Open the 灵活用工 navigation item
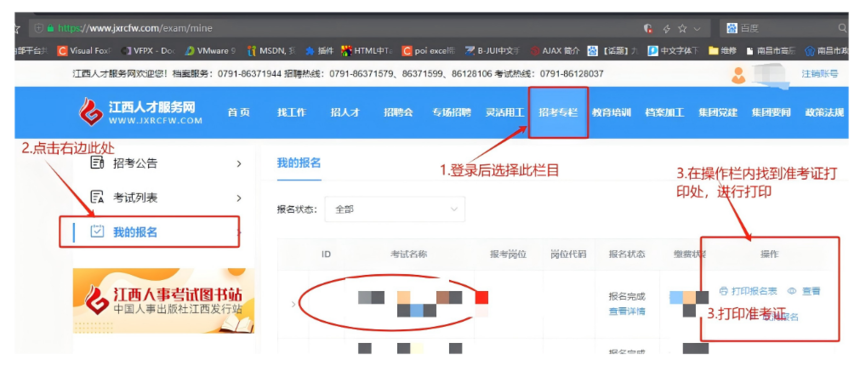This screenshot has width=860, height=383. tap(505, 112)
